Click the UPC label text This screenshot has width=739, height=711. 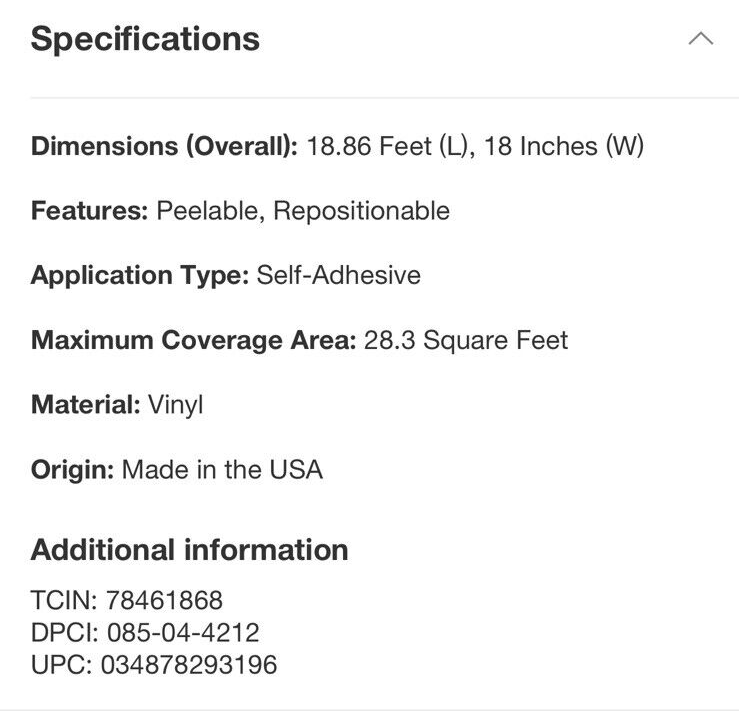click(61, 664)
